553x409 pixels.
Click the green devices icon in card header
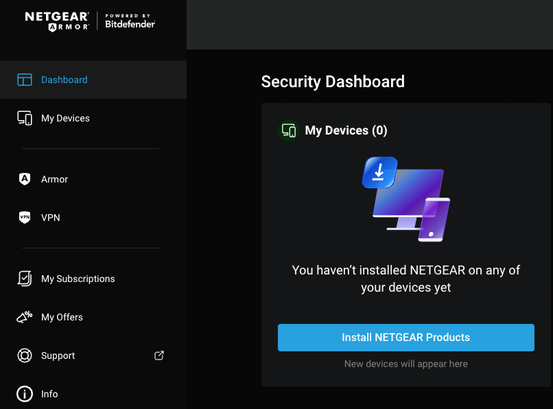pyautogui.click(x=289, y=130)
